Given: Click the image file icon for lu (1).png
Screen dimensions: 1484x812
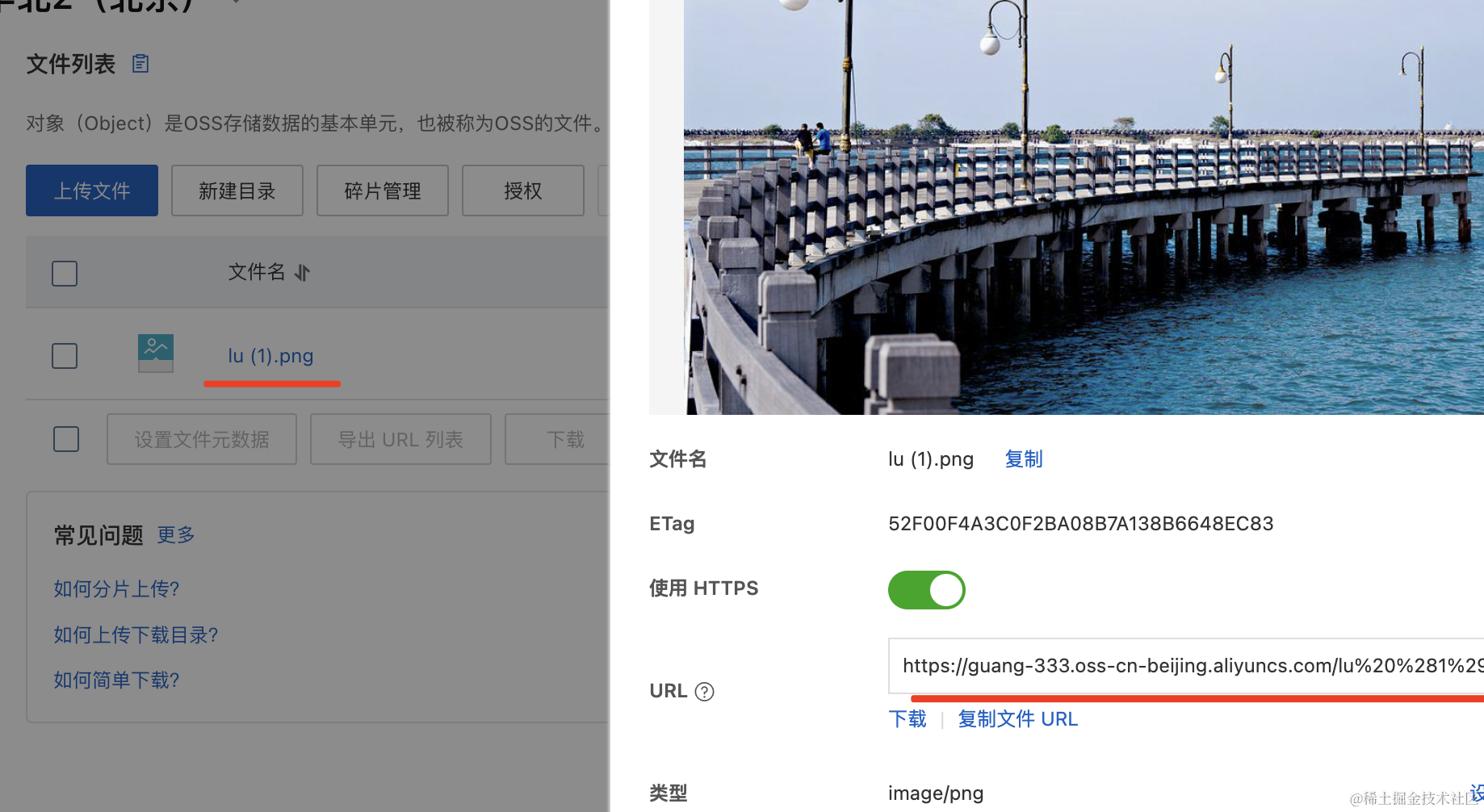Looking at the screenshot, I should tap(156, 354).
